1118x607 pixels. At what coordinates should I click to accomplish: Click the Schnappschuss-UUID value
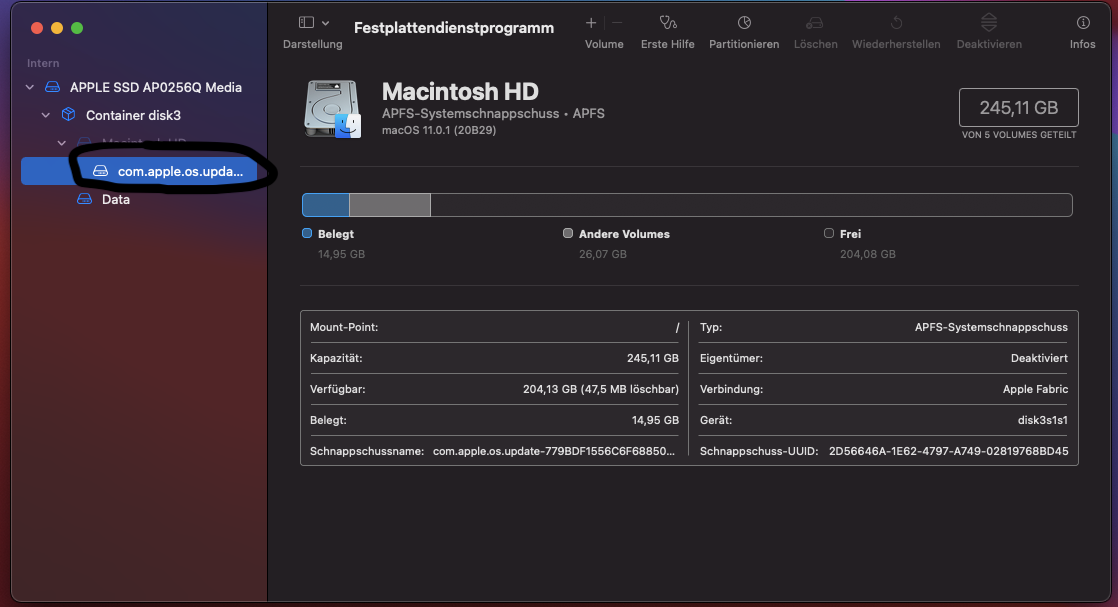point(948,451)
